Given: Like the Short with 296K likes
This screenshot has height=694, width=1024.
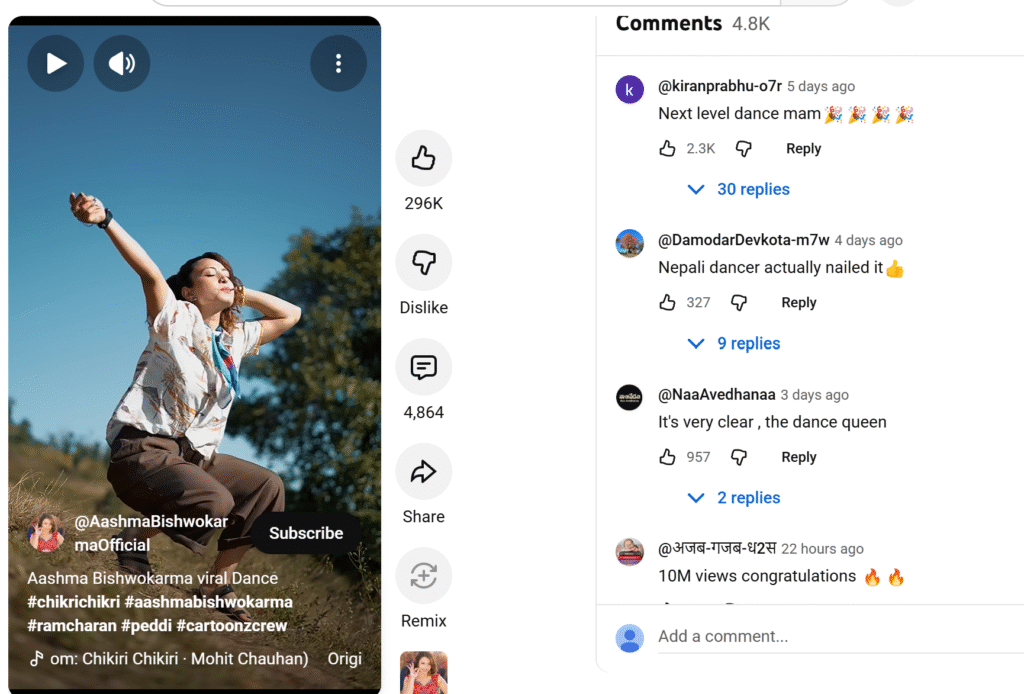Looking at the screenshot, I should (423, 158).
